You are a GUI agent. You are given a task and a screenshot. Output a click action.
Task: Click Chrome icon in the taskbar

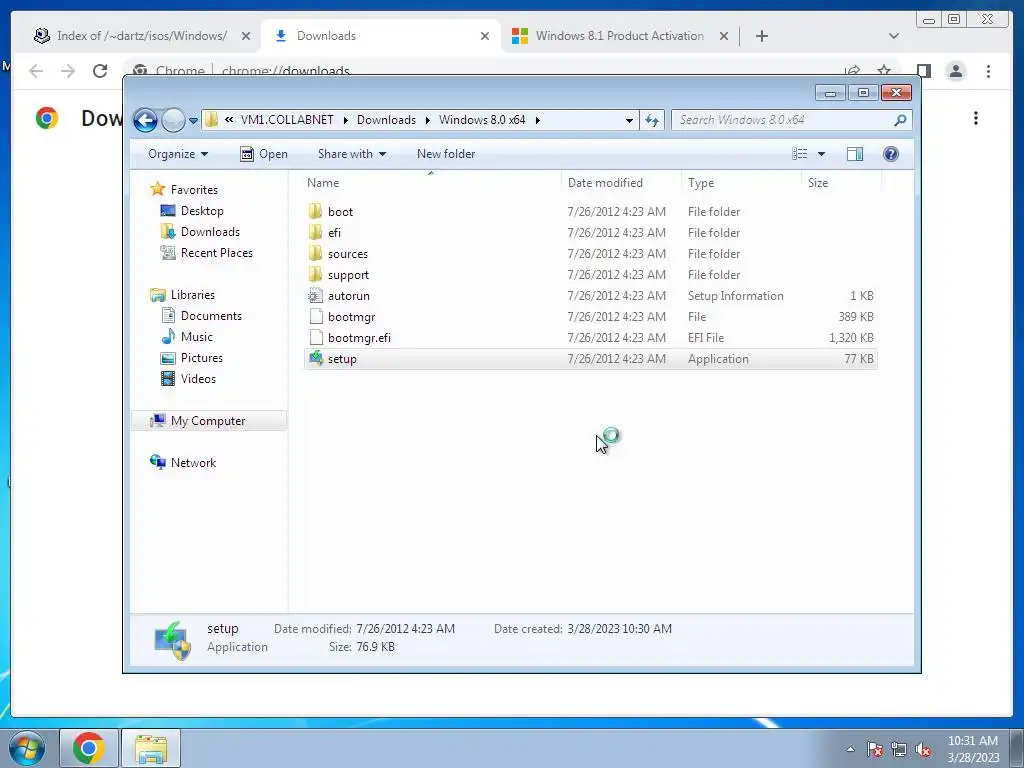tap(89, 748)
